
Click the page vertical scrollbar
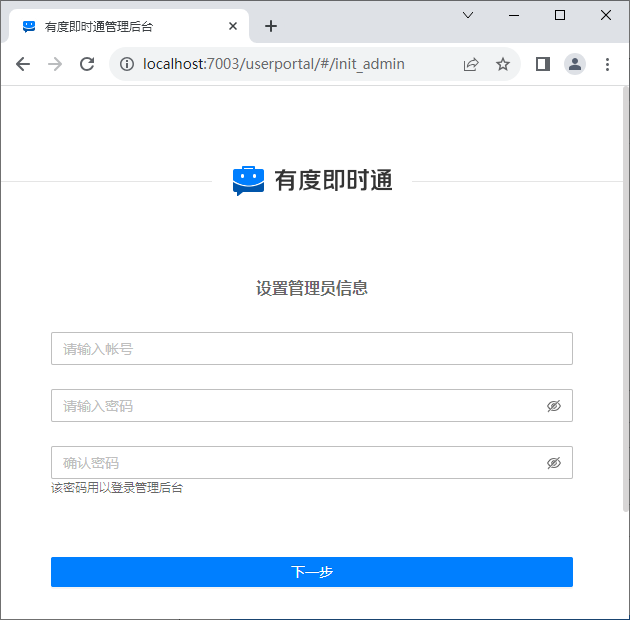622,300
